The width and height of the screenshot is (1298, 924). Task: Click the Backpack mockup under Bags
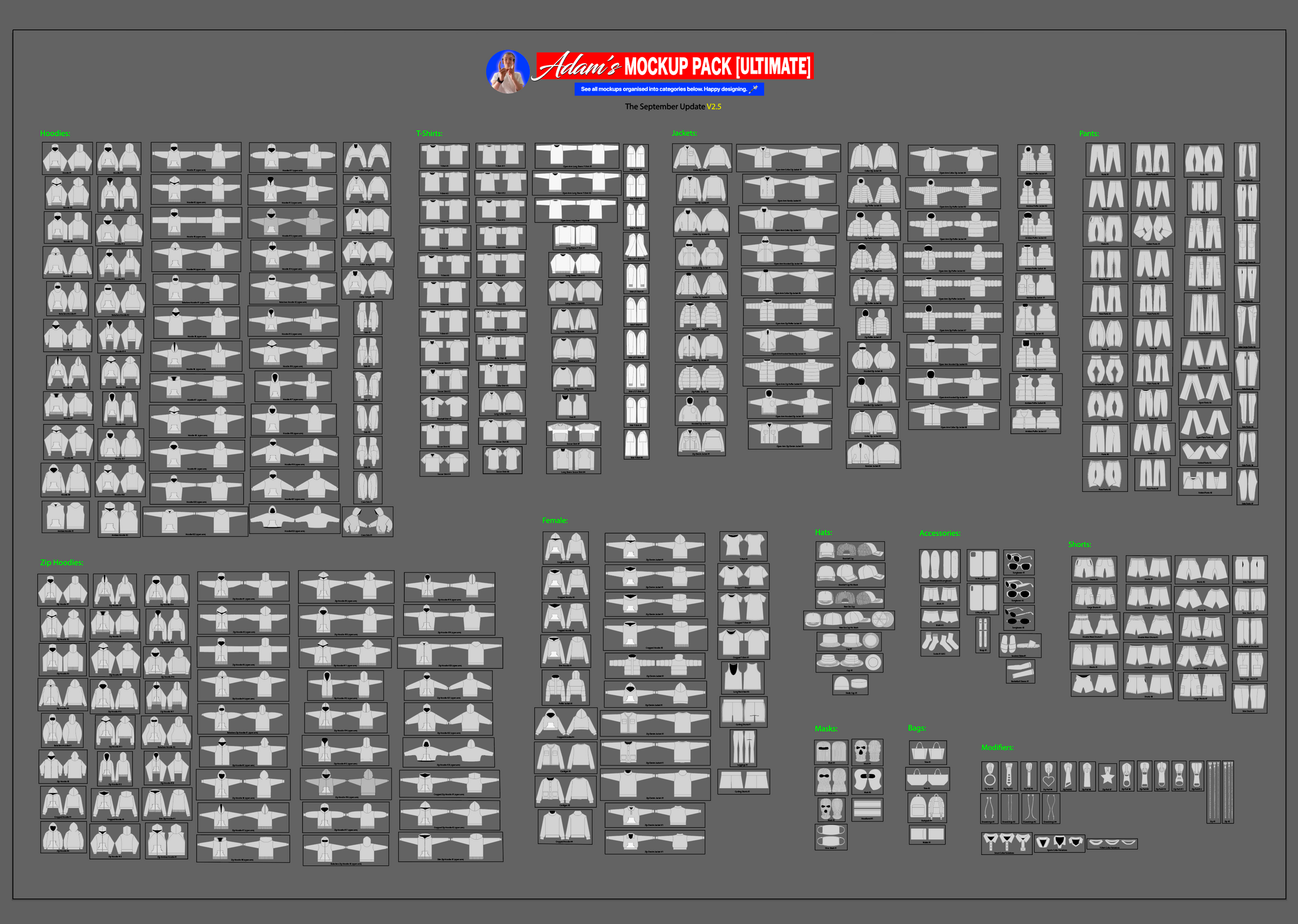(926, 807)
